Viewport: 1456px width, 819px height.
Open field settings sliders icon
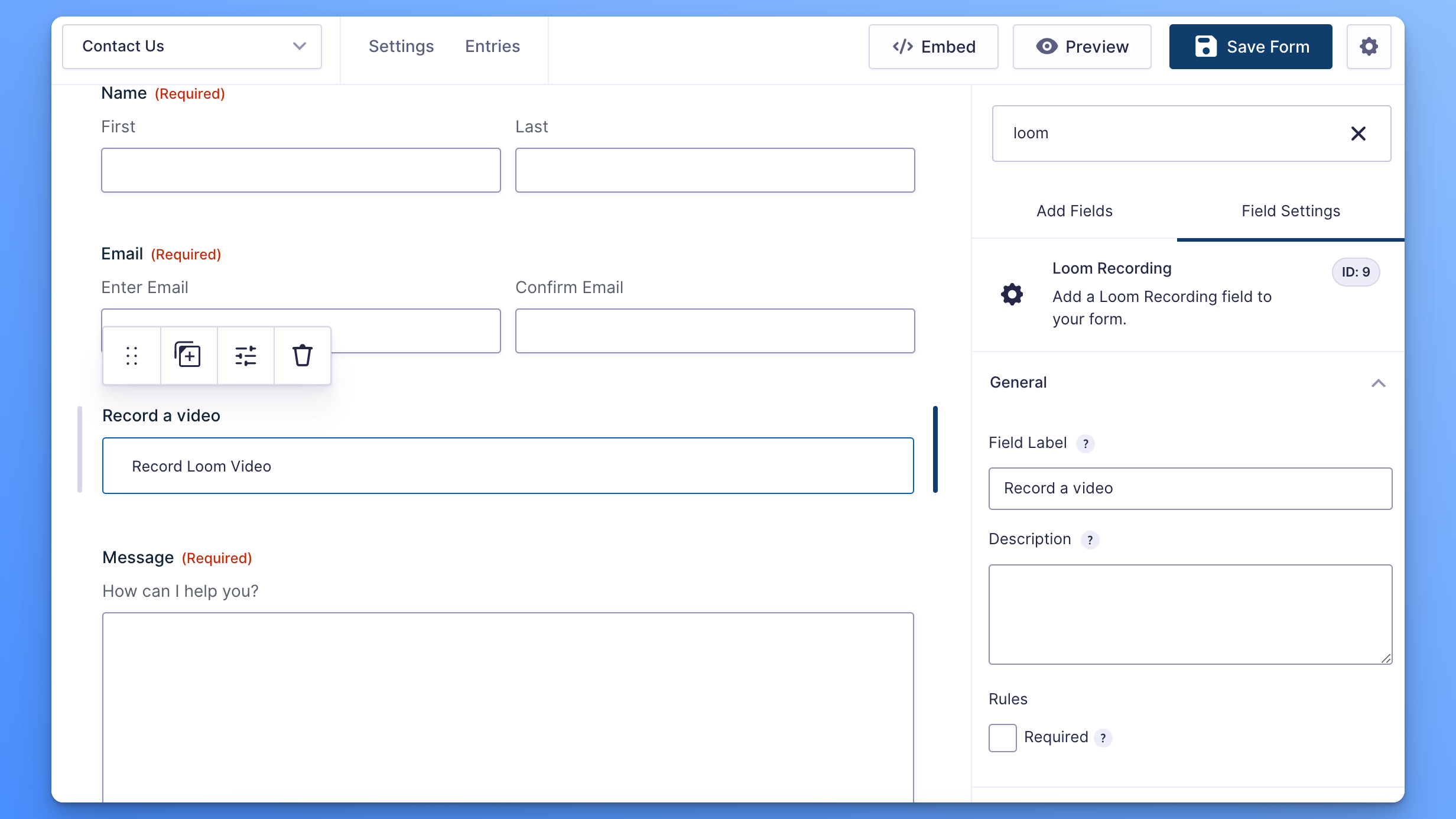click(x=245, y=356)
